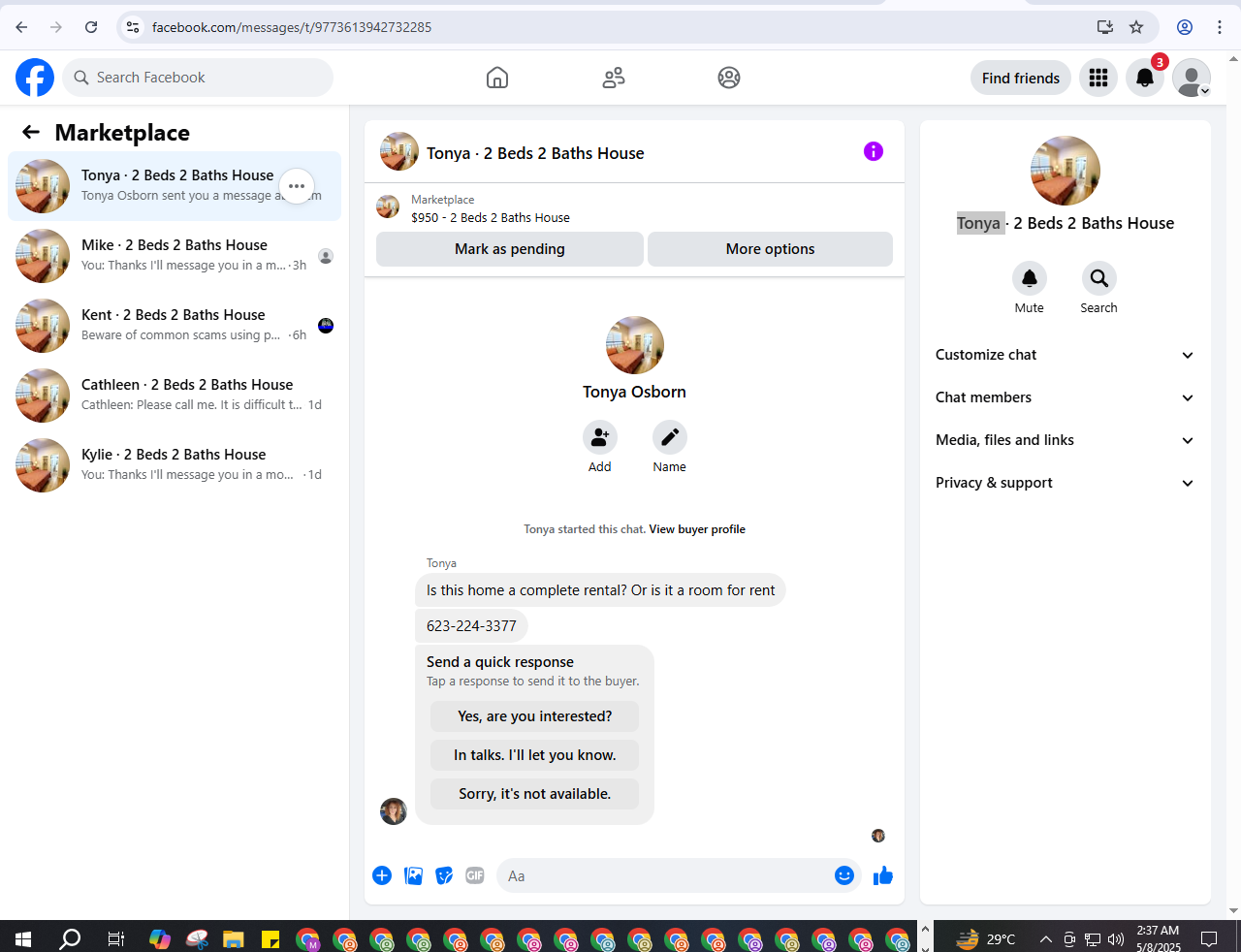Click the Mark as pending button
This screenshot has width=1241, height=952.
tap(510, 249)
